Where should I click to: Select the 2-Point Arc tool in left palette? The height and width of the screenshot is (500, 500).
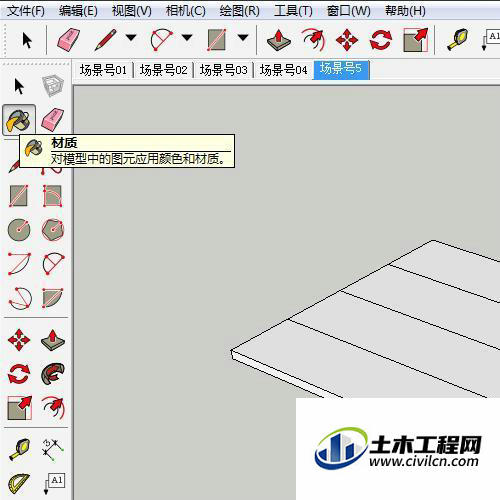pos(53,263)
